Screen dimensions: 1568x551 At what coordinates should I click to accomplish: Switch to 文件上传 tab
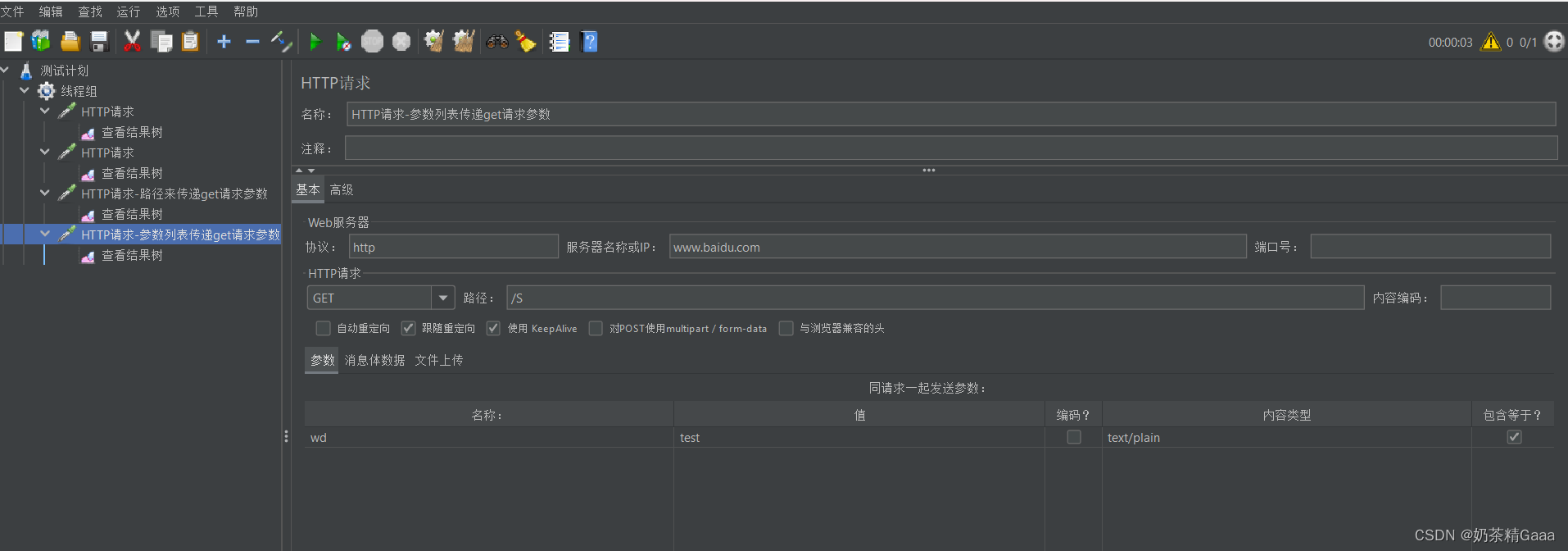tap(439, 360)
